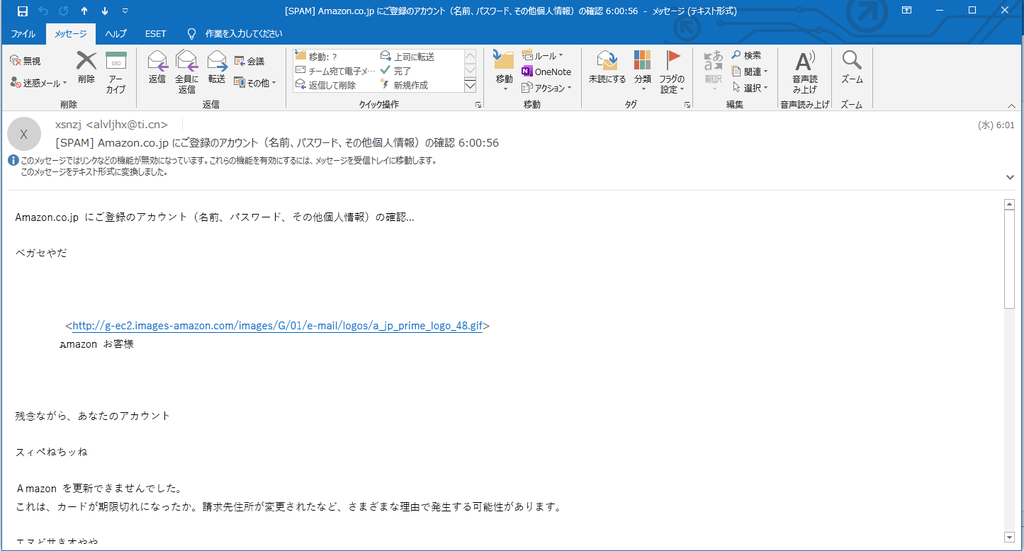Open the クイック操作 dialog launcher

click(478, 104)
